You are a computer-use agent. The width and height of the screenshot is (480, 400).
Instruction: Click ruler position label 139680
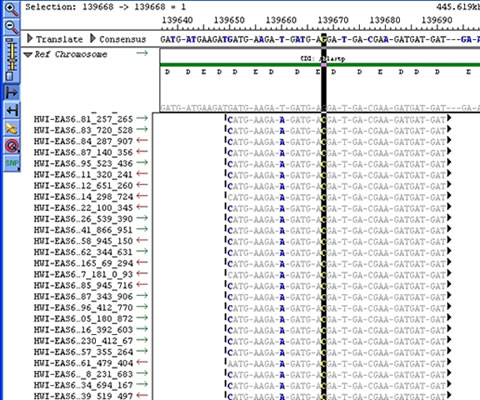coord(385,20)
